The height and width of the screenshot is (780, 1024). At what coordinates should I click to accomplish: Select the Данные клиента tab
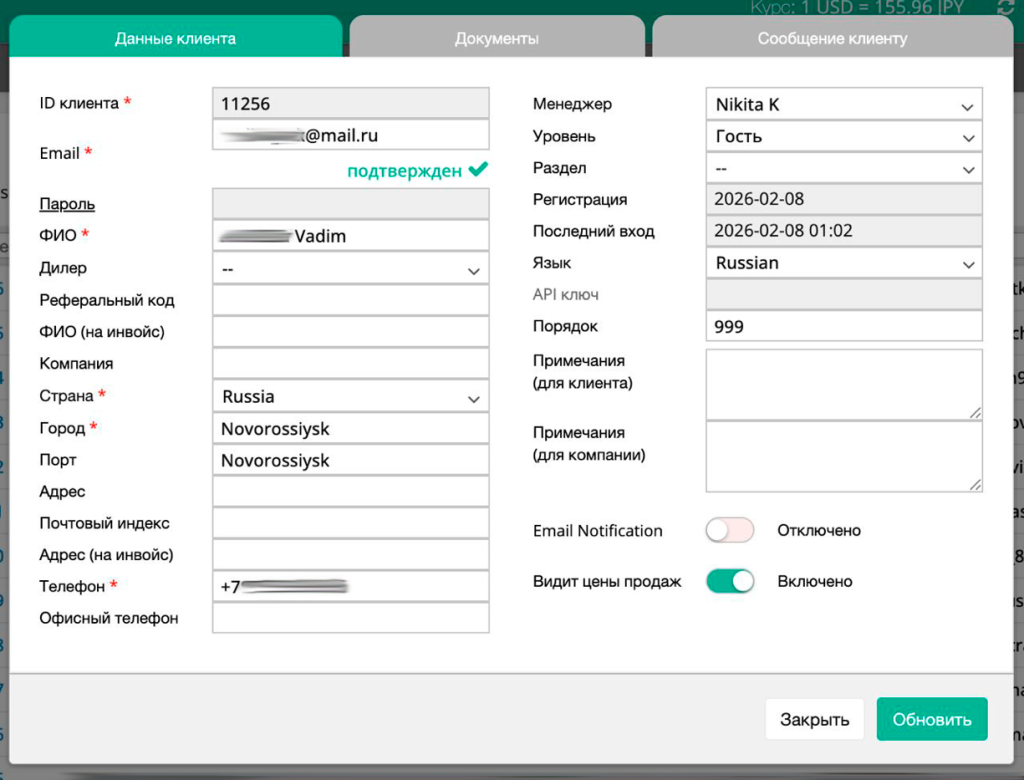(175, 39)
